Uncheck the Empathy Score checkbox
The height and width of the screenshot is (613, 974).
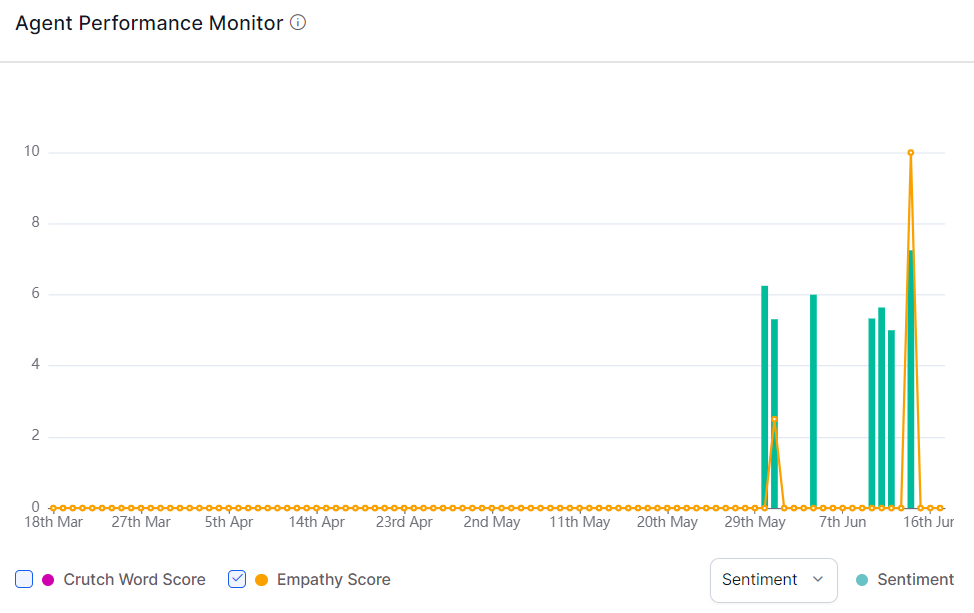[x=237, y=579]
